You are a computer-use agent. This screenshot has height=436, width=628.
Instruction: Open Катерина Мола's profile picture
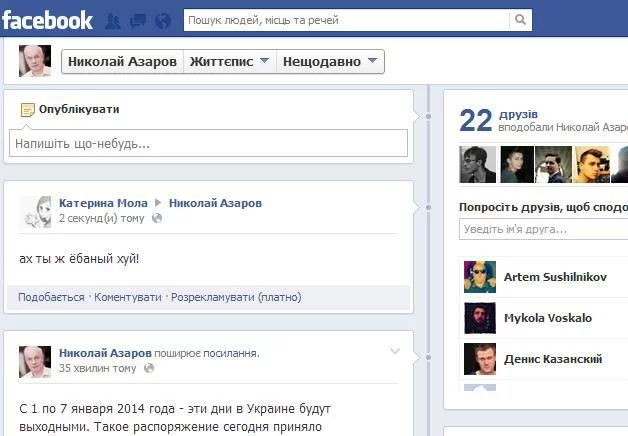click(x=35, y=212)
